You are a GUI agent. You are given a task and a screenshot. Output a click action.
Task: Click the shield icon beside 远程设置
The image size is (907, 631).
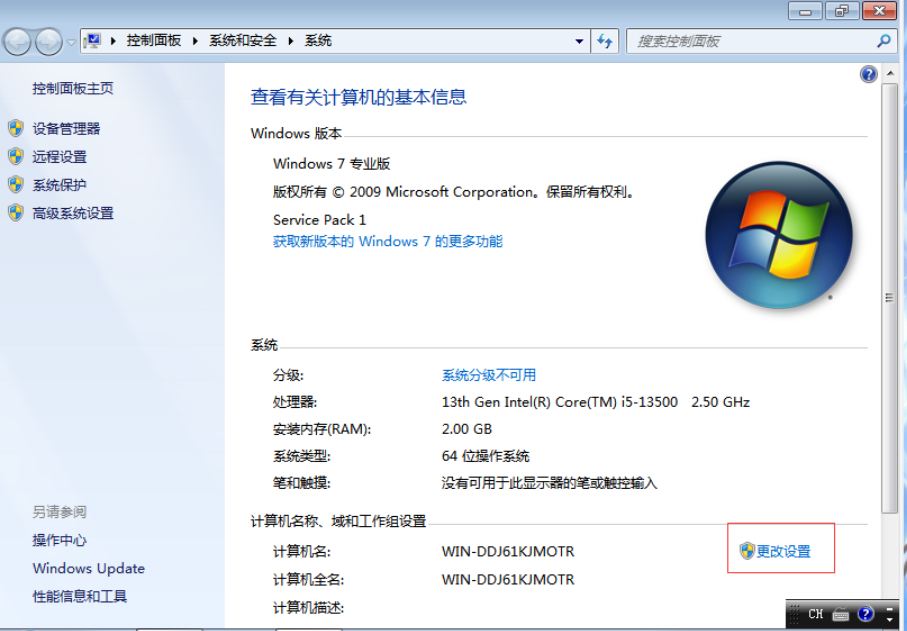16,156
